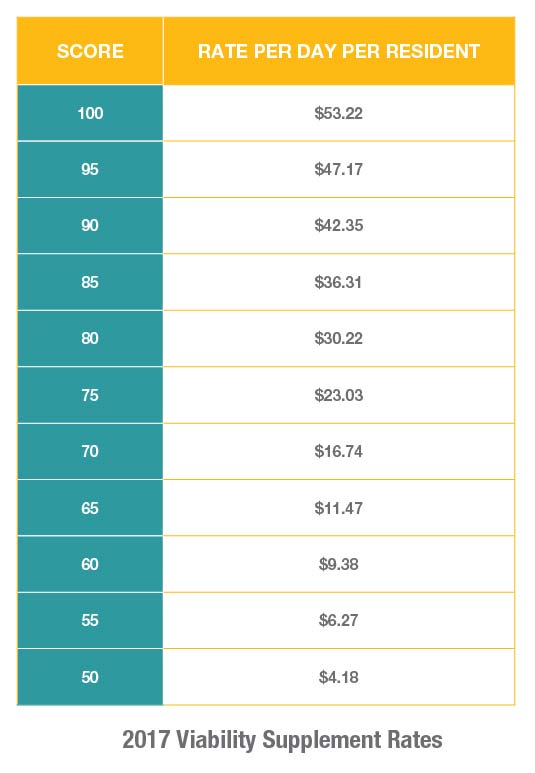Click the score 80 cell
Image resolution: width=535 pixels, height=773 pixels.
pyautogui.click(x=90, y=338)
